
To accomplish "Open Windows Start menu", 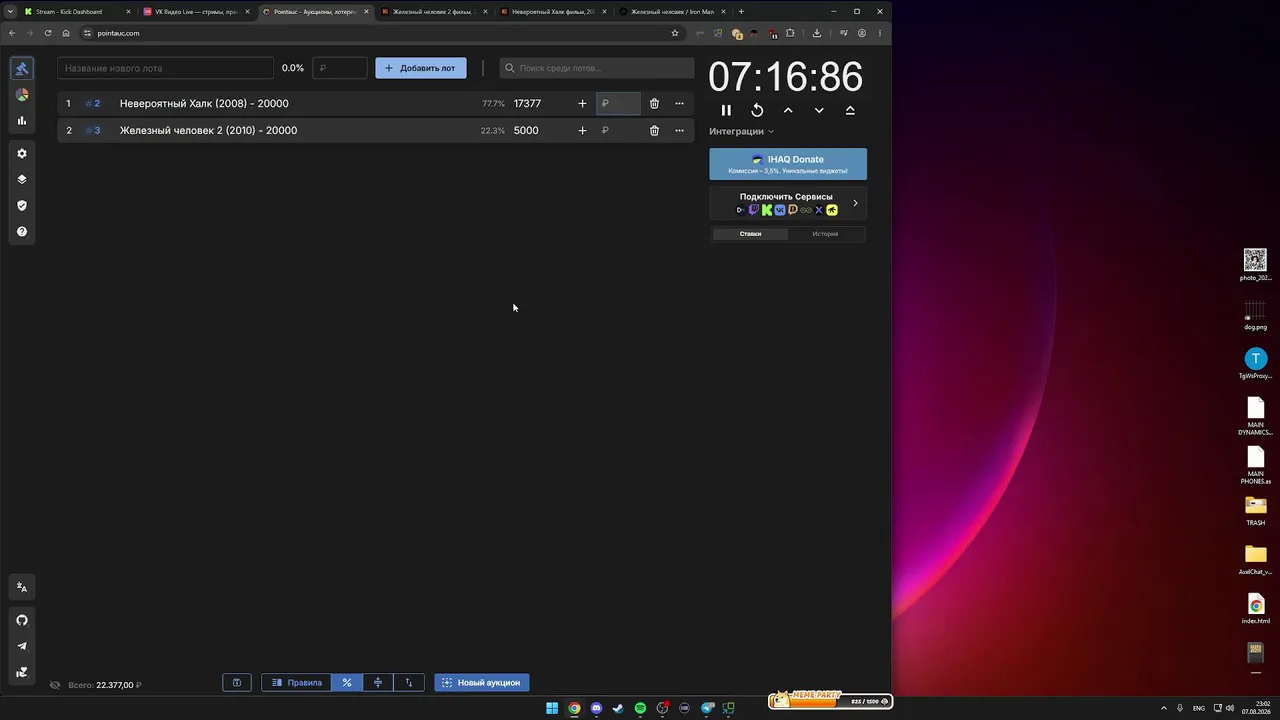I will point(552,708).
